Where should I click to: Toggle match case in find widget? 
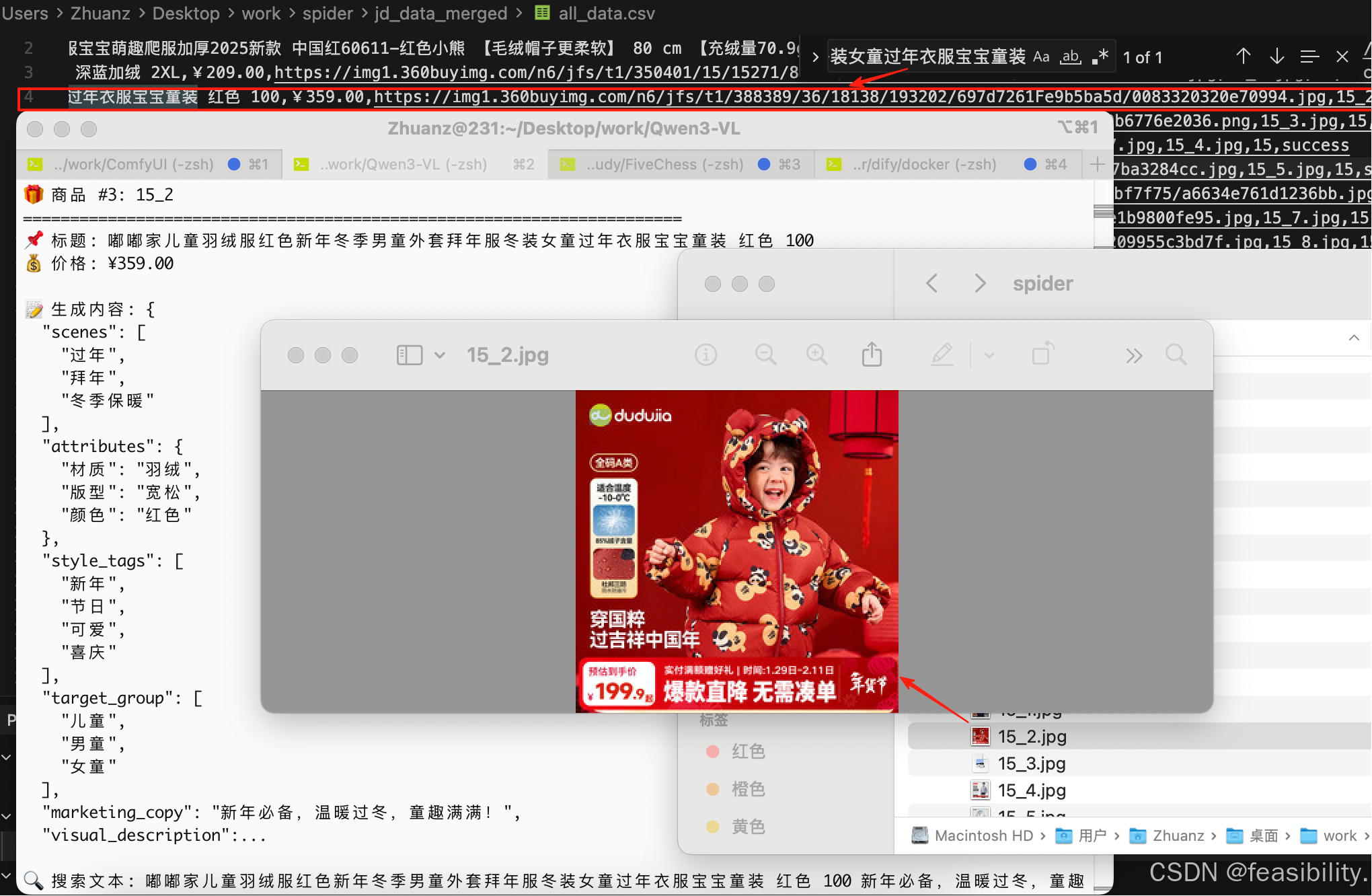pos(1041,57)
